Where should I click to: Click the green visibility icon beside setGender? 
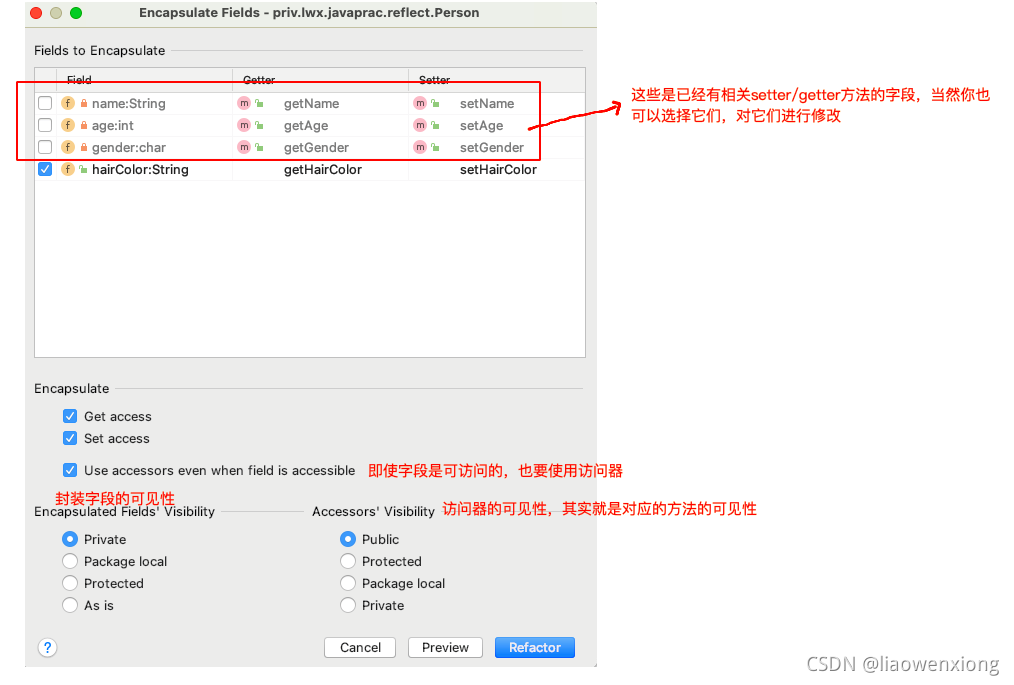point(436,147)
